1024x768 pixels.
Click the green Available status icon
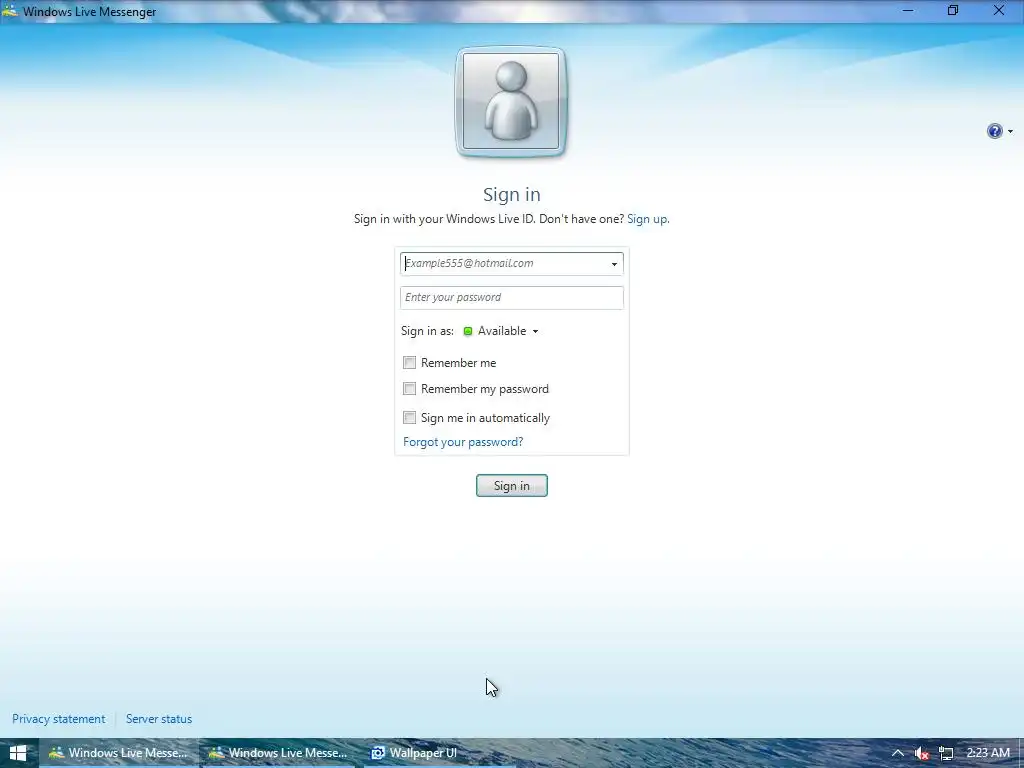pyautogui.click(x=468, y=331)
